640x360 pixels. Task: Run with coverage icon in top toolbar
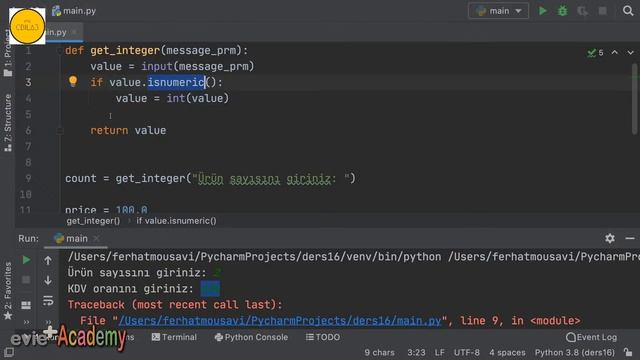point(582,11)
